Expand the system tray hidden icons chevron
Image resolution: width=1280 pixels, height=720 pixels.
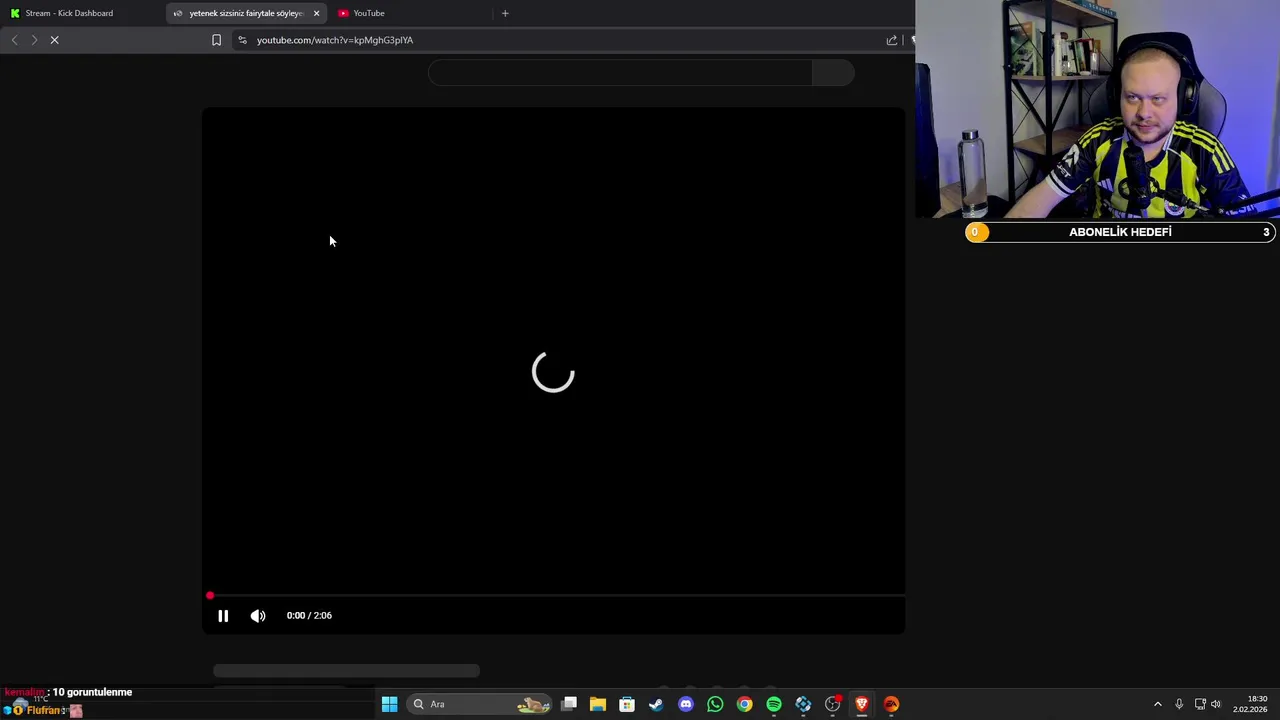[1158, 704]
